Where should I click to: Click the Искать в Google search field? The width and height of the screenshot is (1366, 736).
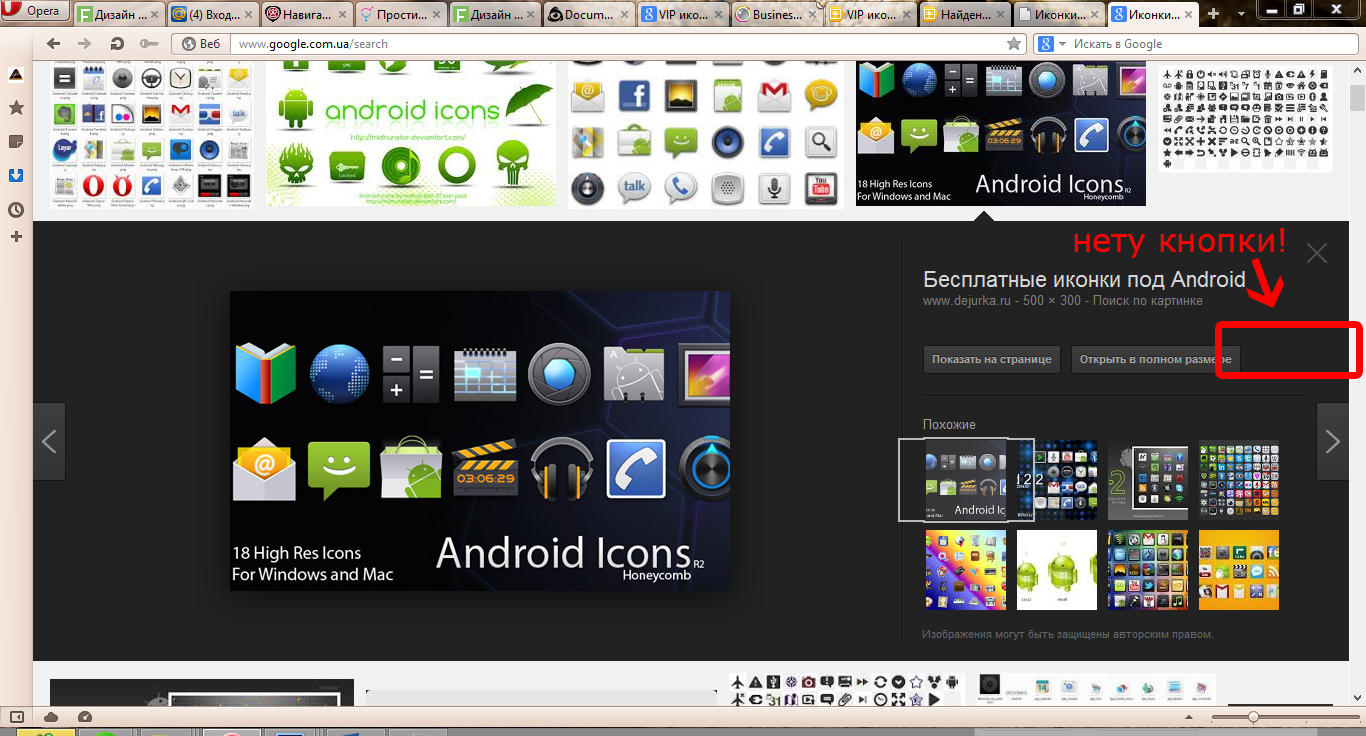pyautogui.click(x=1212, y=44)
